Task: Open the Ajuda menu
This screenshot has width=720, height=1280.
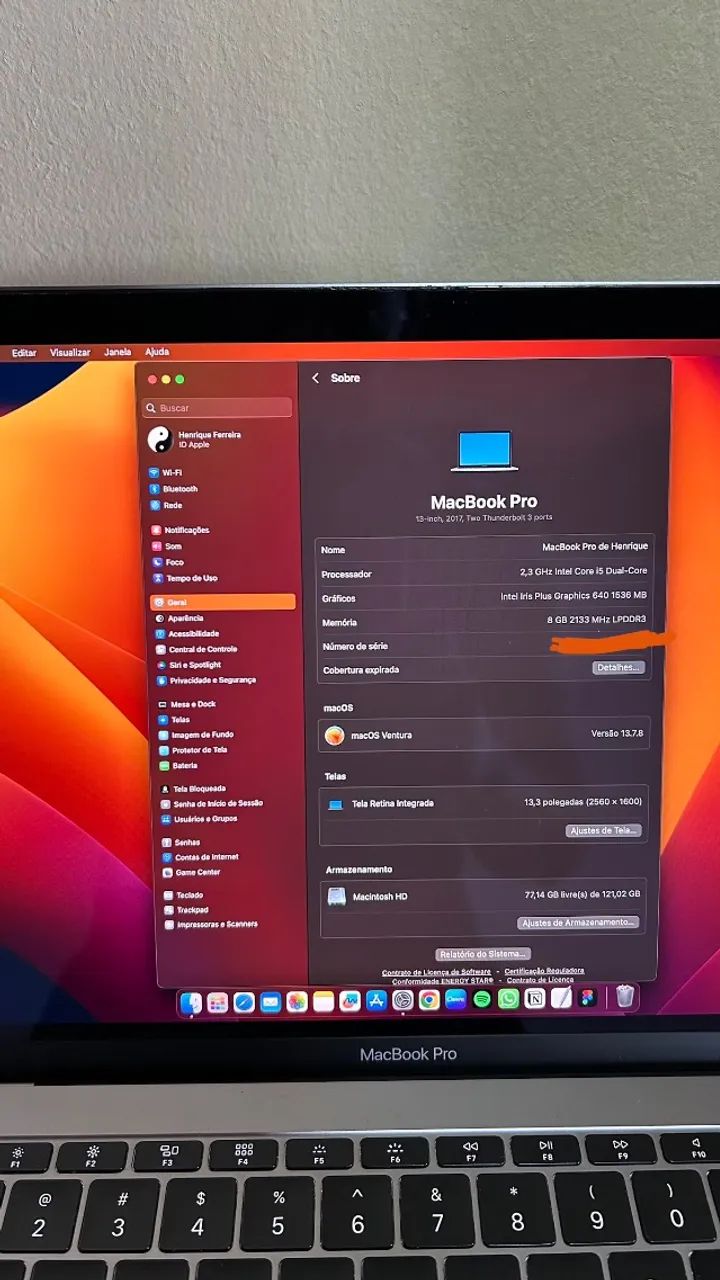Action: coord(157,352)
